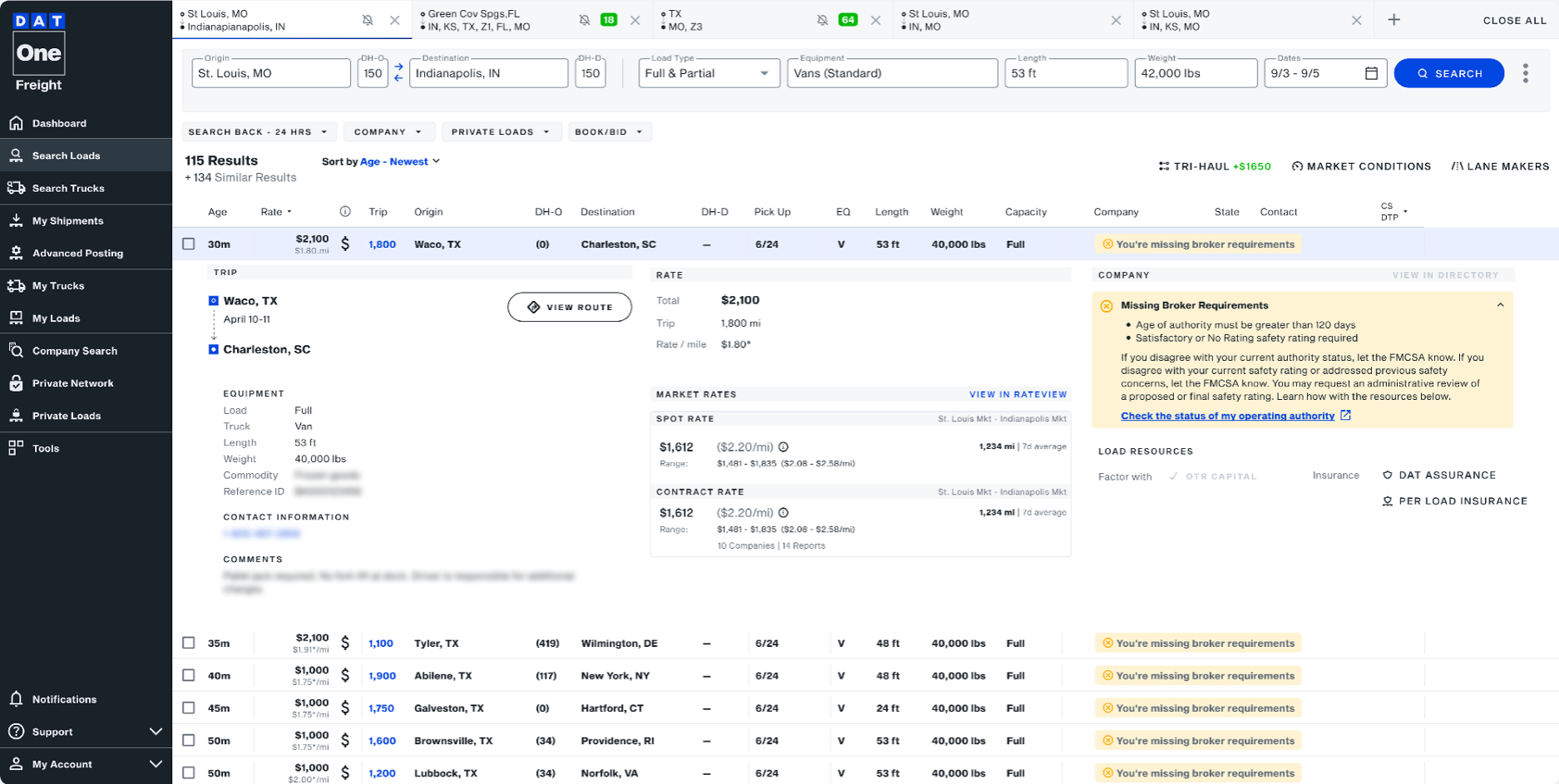Open DAT Assurance insurance
The image size is (1559, 784).
(1439, 475)
